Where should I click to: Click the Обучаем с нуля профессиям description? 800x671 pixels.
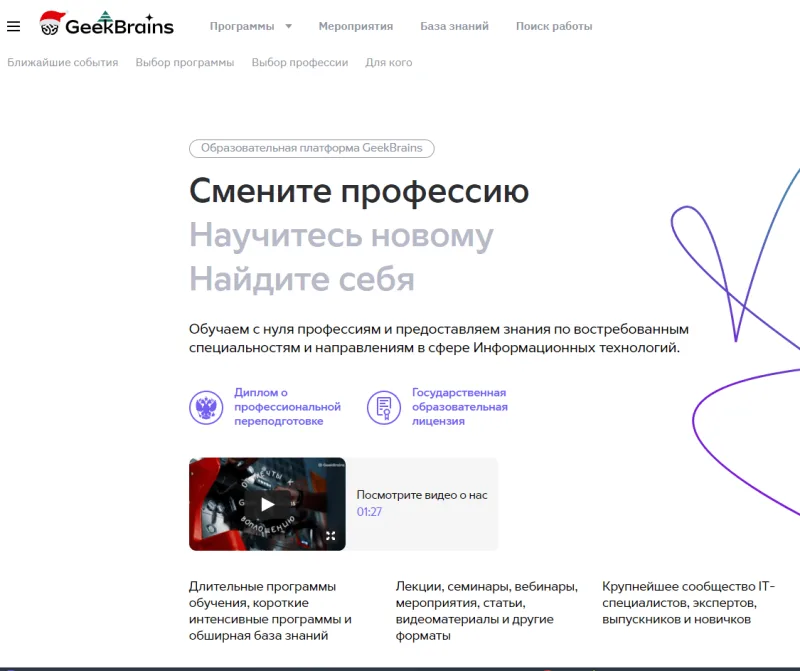point(439,338)
